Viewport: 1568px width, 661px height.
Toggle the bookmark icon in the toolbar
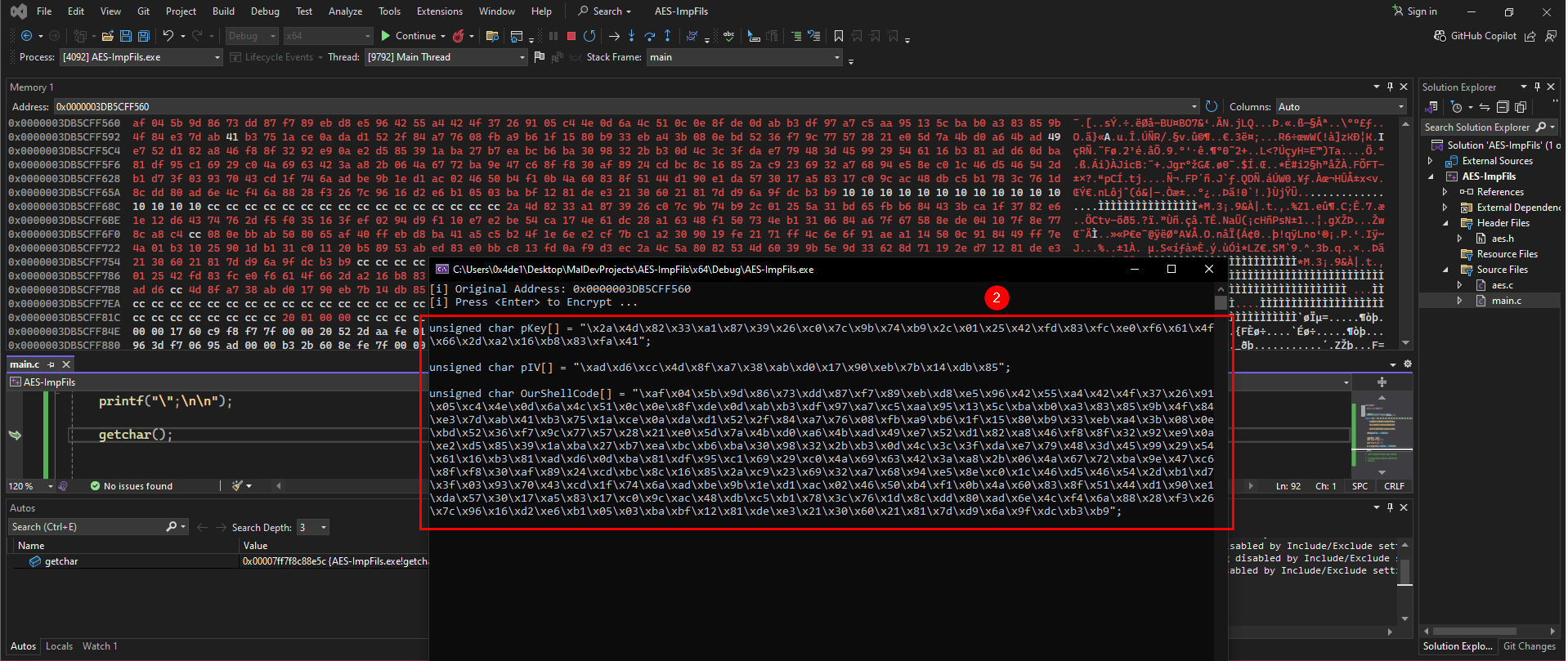[839, 36]
